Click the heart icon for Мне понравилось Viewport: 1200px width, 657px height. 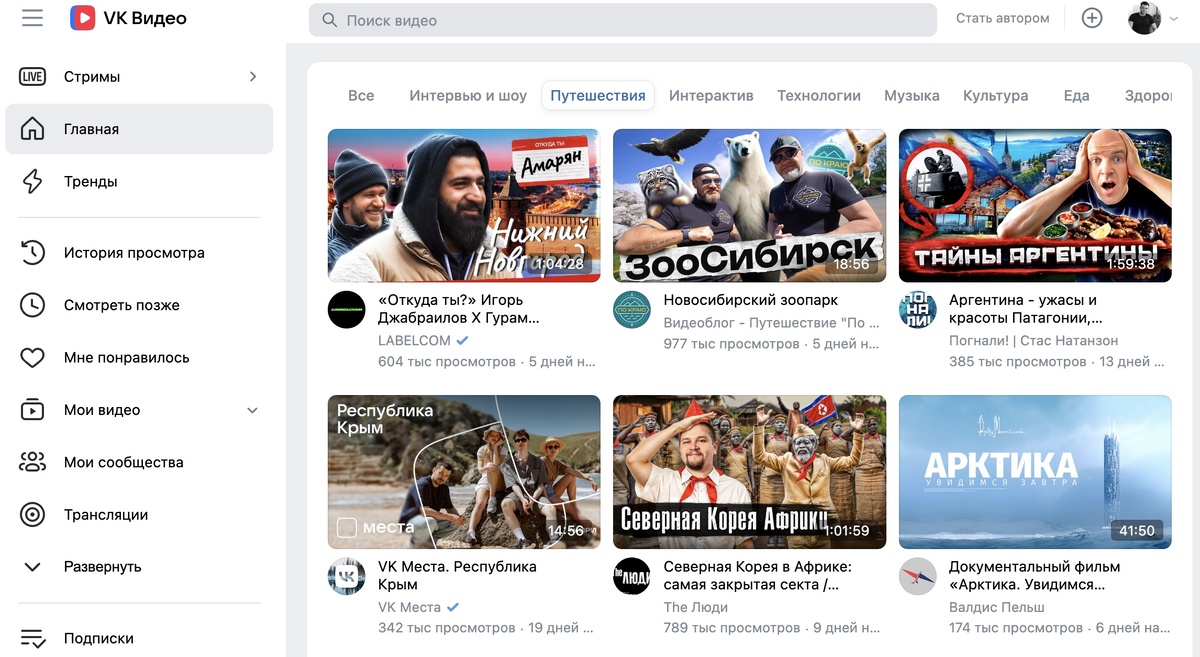tap(33, 358)
